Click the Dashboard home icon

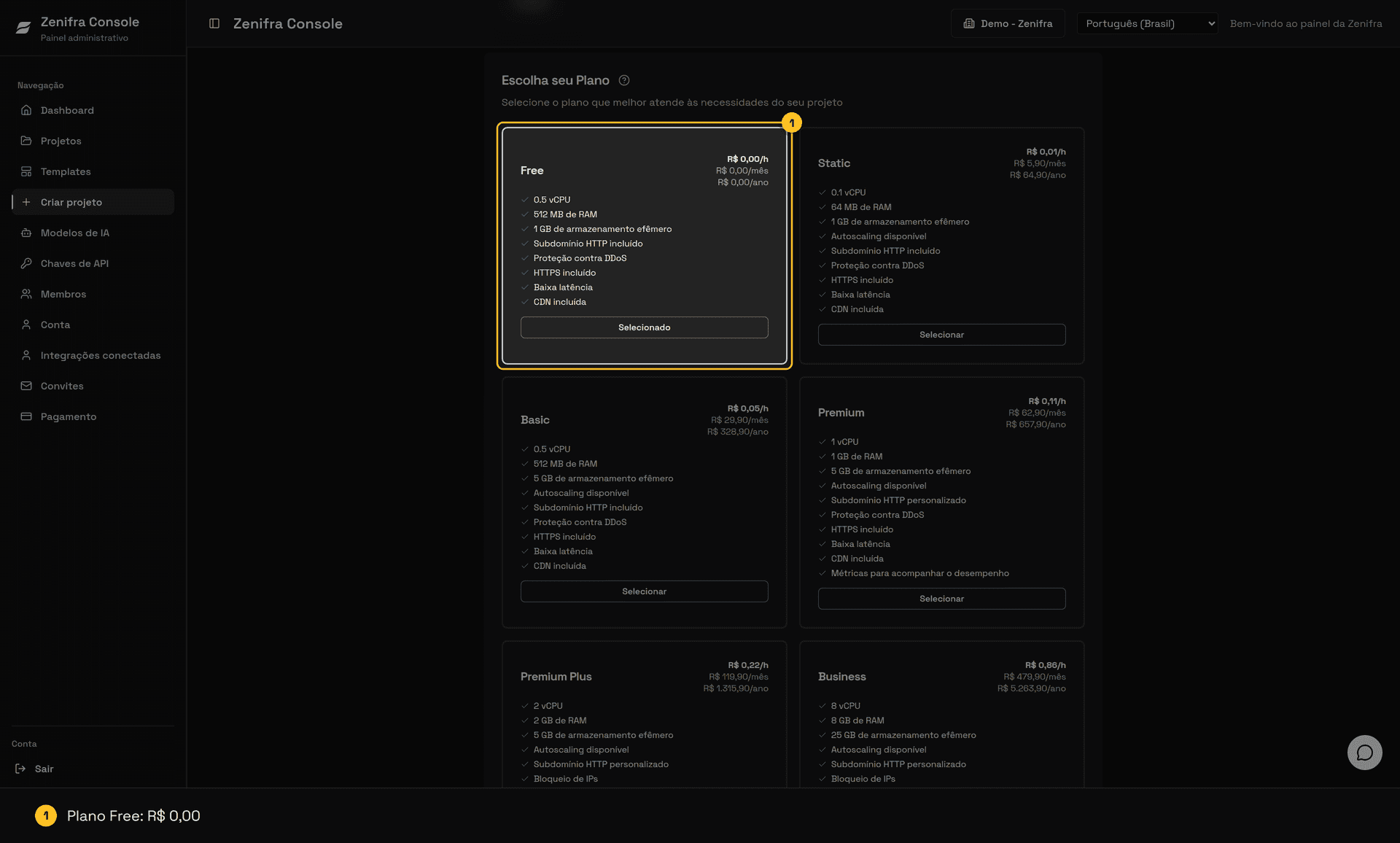click(x=26, y=110)
